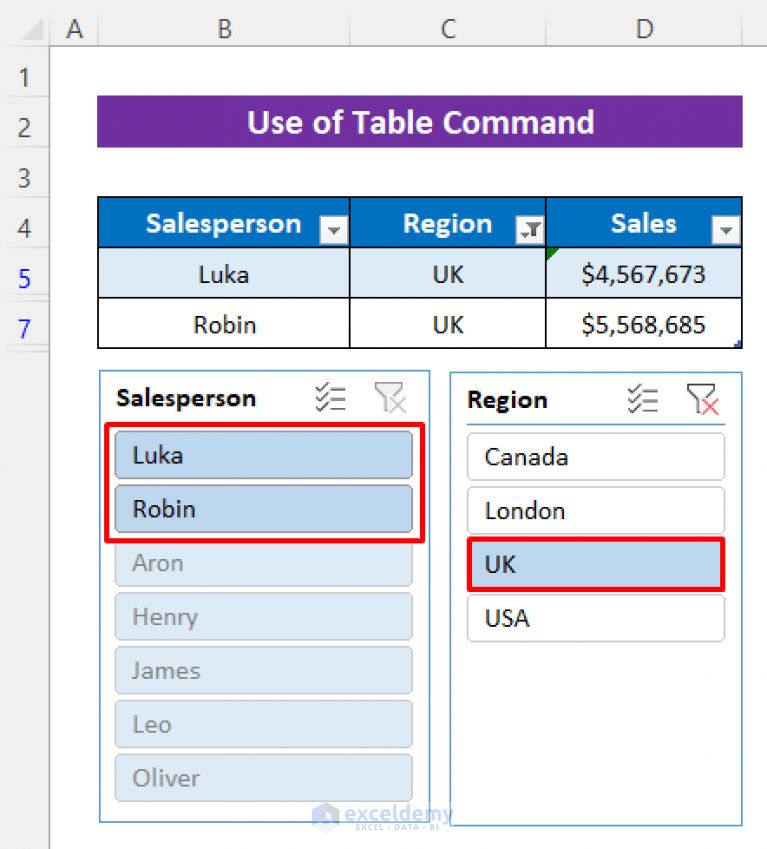Deselect Robin in the Salesperson slicer
Screen dimensions: 767x849
click(263, 508)
